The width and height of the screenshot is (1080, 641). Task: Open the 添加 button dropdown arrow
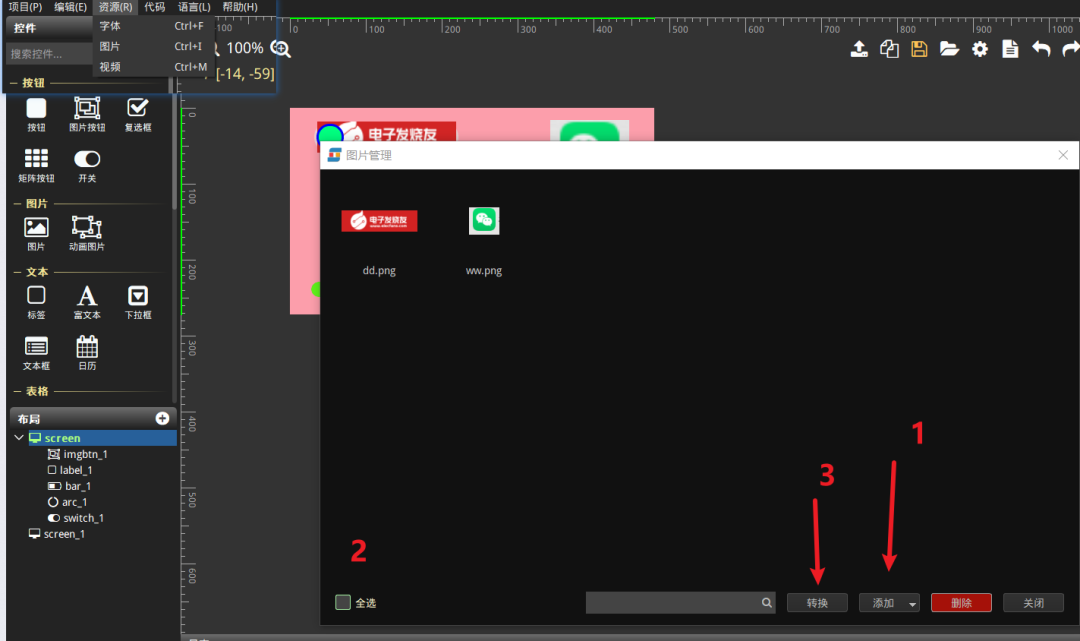(912, 604)
